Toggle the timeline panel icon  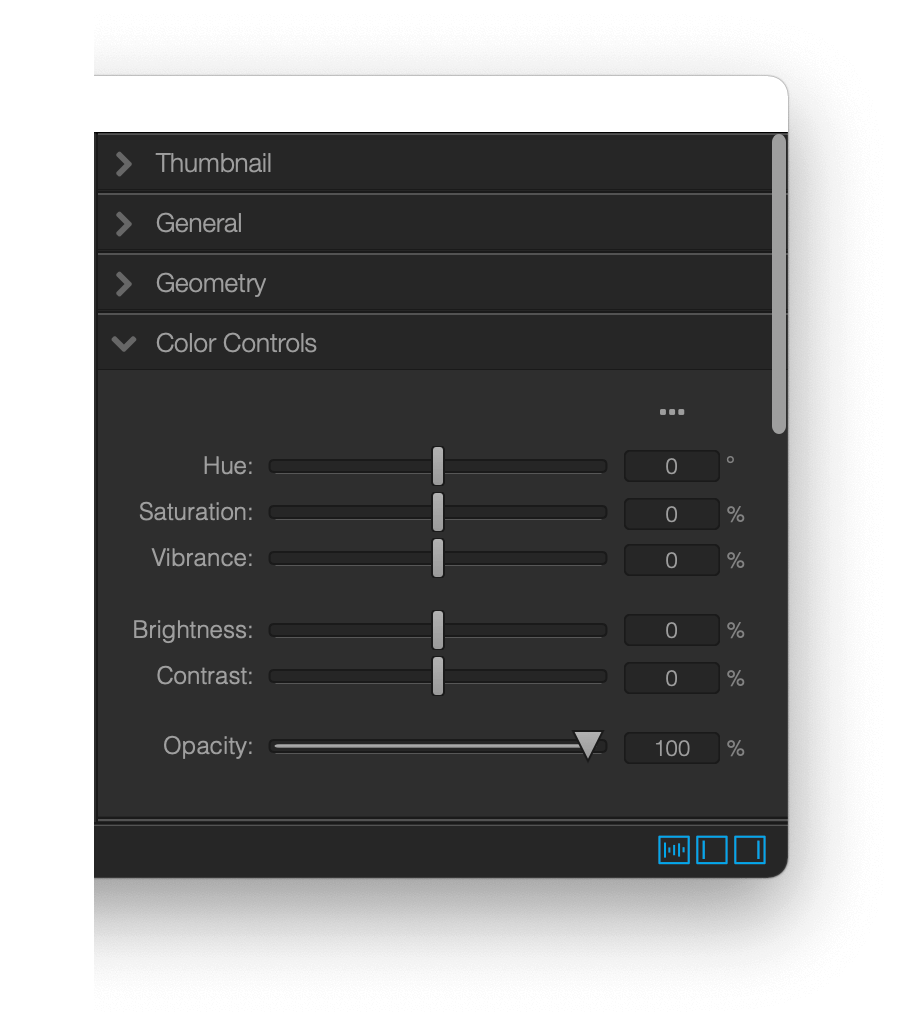coord(674,849)
